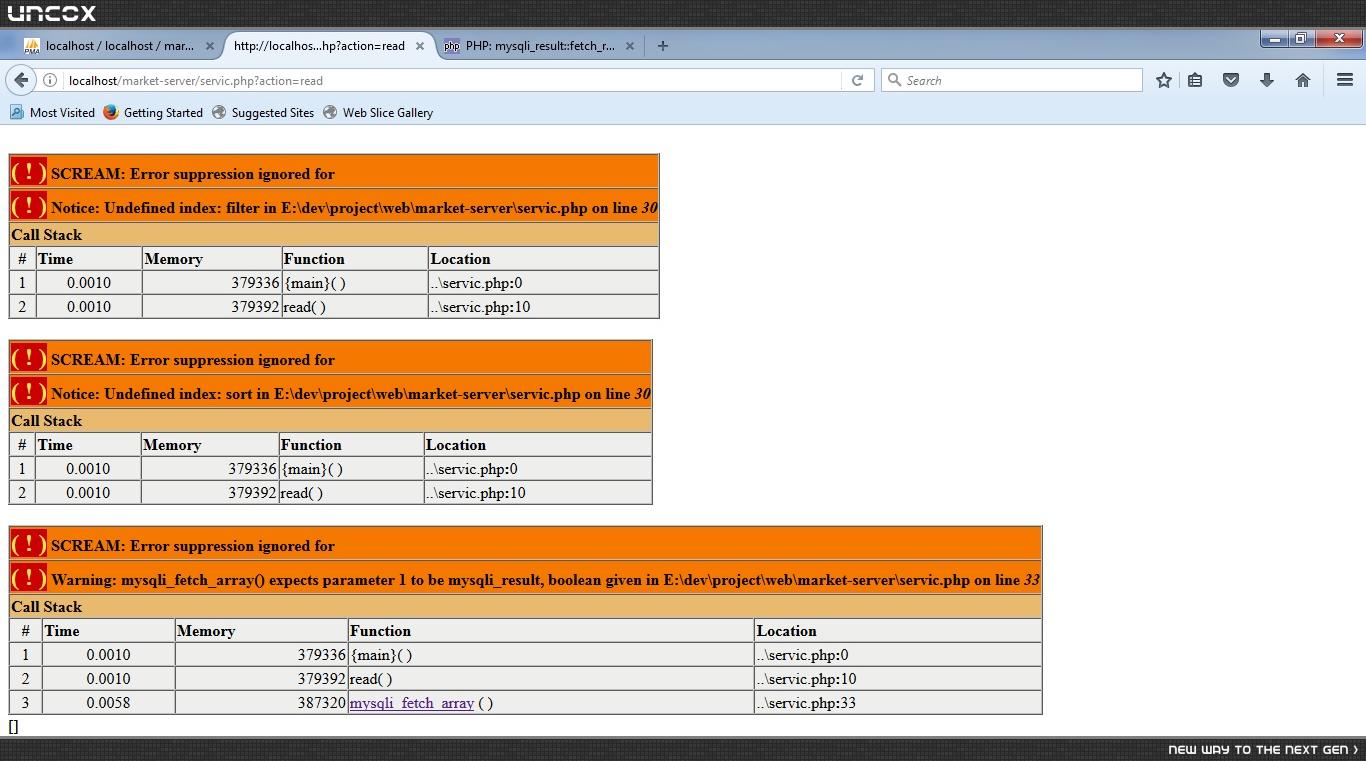Viewport: 1366px width, 761px height.
Task: Click first table's Call Stack heading
Action: [x=47, y=235]
